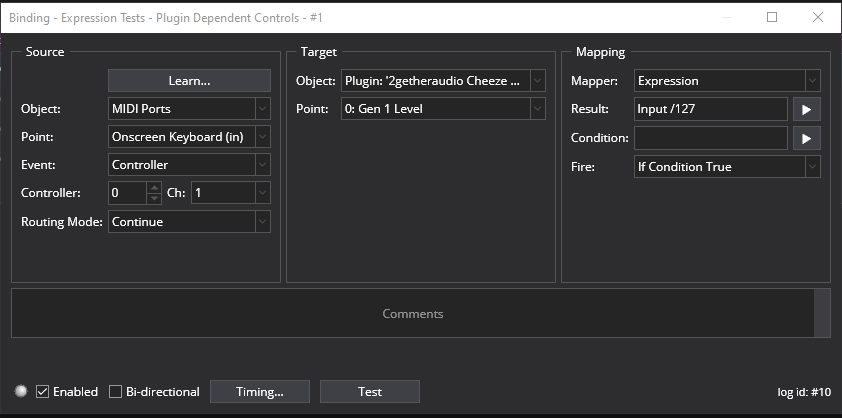Viewport: 842px width, 418px height.
Task: Click the Test button
Action: (370, 391)
